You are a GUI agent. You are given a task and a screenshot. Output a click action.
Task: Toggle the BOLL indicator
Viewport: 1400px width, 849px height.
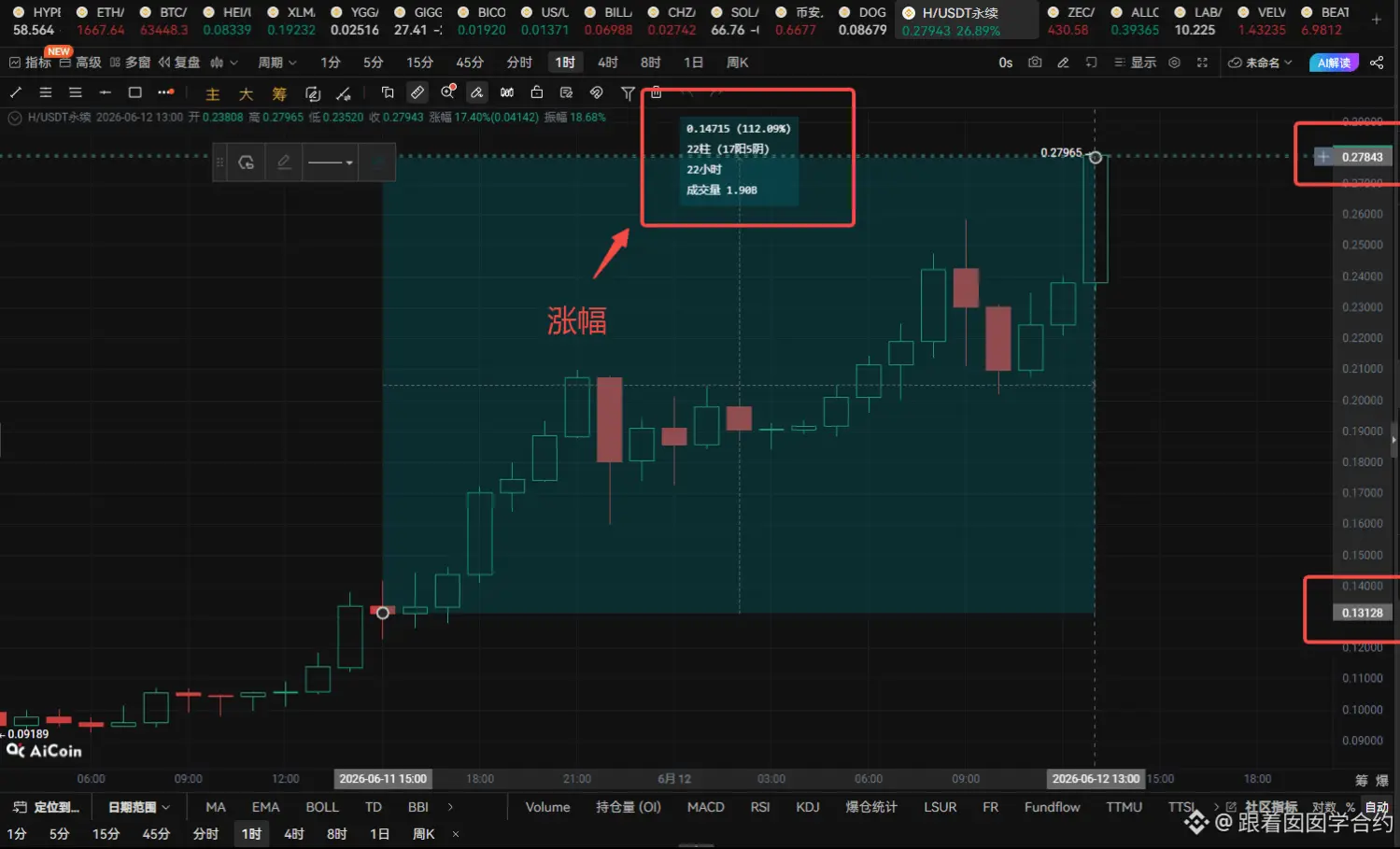click(x=322, y=807)
